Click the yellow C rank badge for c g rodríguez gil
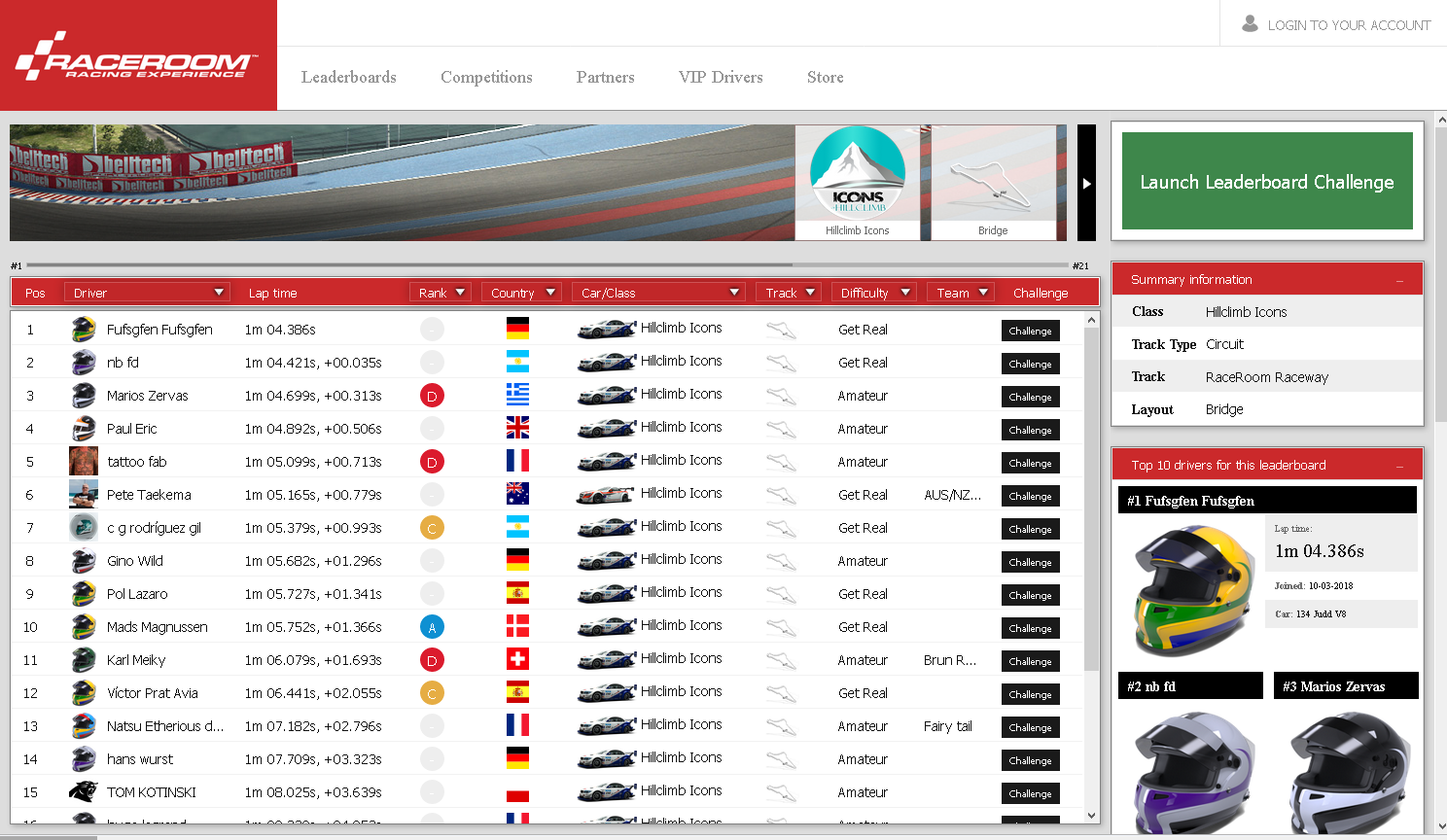The height and width of the screenshot is (840, 1447). pyautogui.click(x=432, y=528)
